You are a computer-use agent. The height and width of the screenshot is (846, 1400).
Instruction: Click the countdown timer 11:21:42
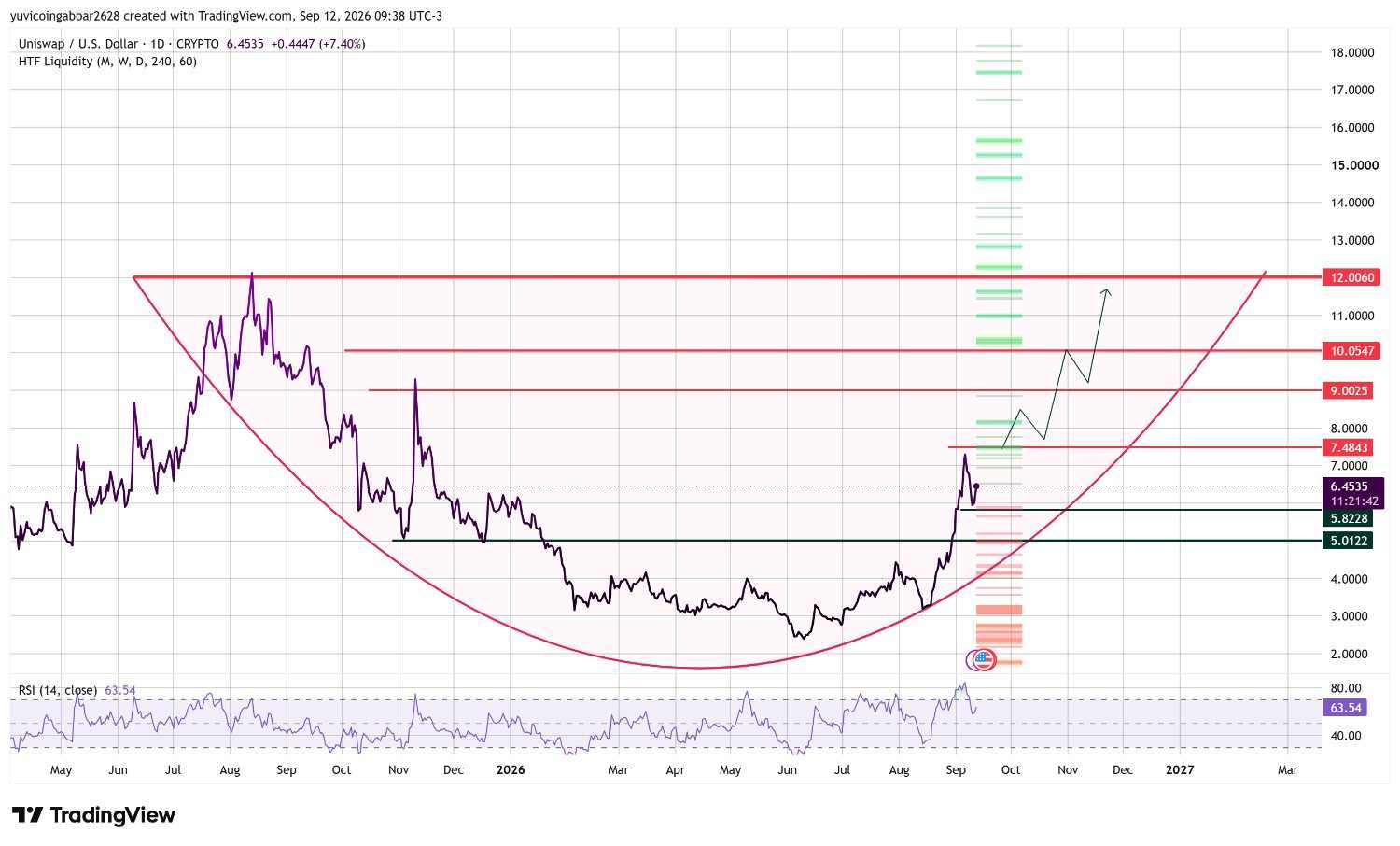[x=1352, y=501]
